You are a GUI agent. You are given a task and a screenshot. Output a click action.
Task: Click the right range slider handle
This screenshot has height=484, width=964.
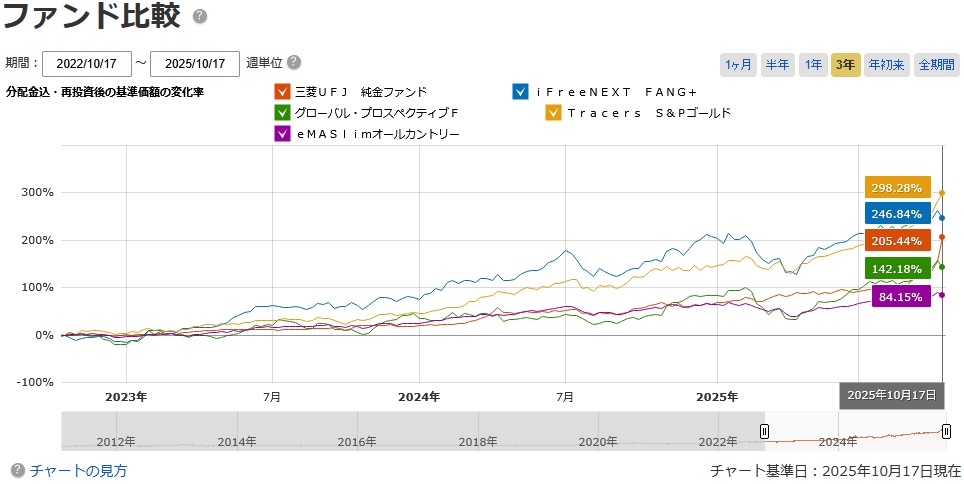pos(946,432)
